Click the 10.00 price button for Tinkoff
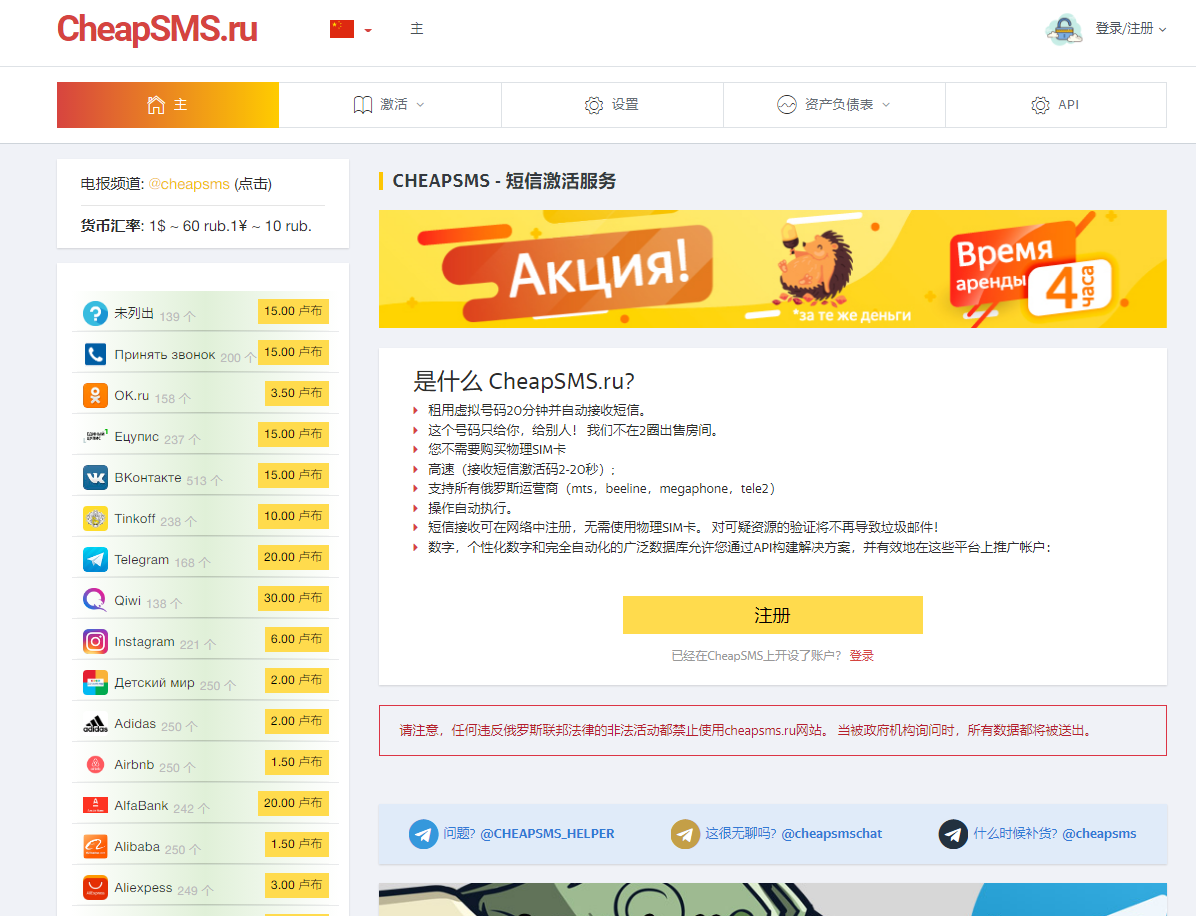This screenshot has width=1196, height=916. tap(293, 516)
